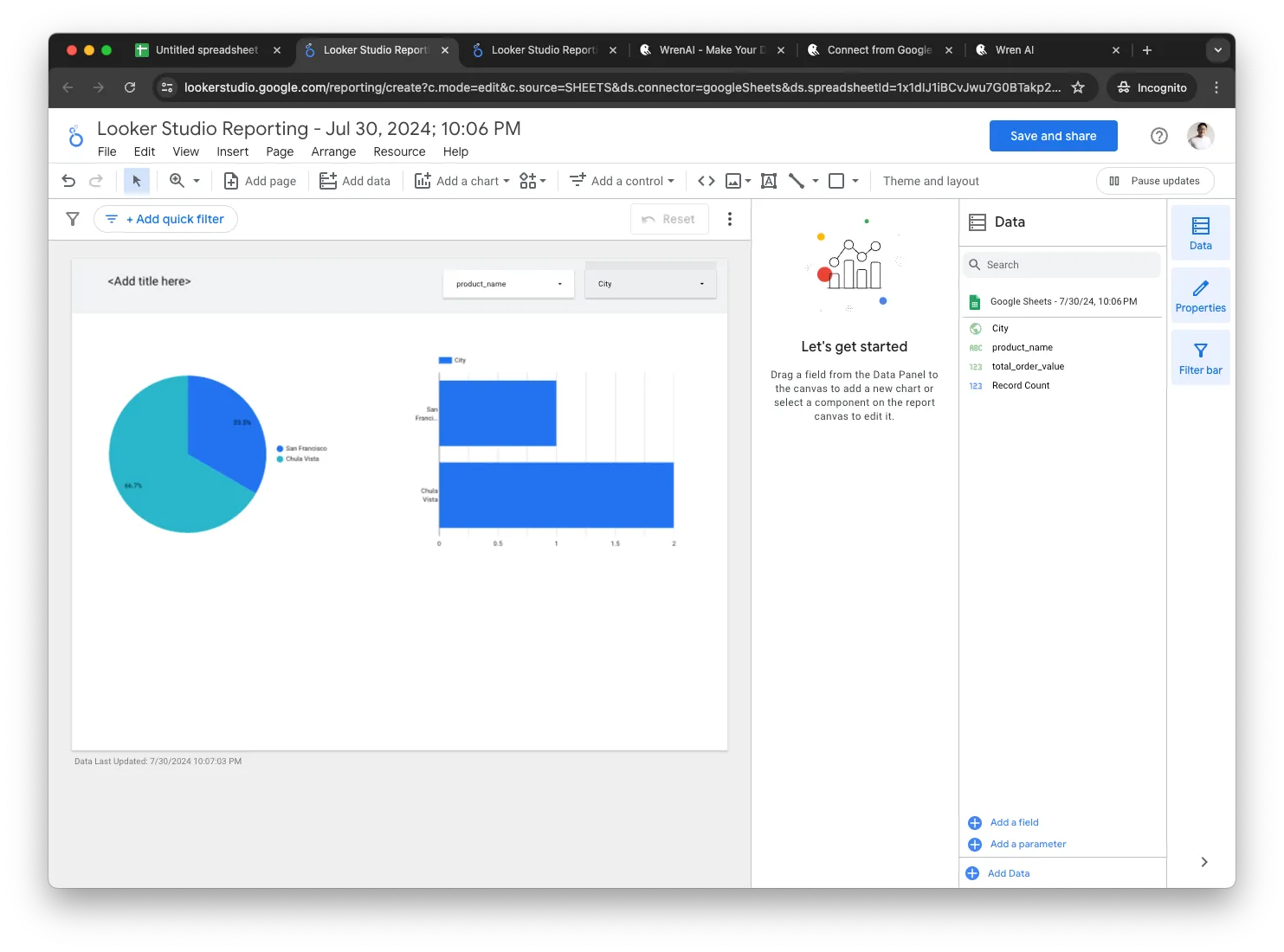Switch to WrenAI browser tab
Screen dimensions: 1284x952
pyautogui.click(x=712, y=50)
